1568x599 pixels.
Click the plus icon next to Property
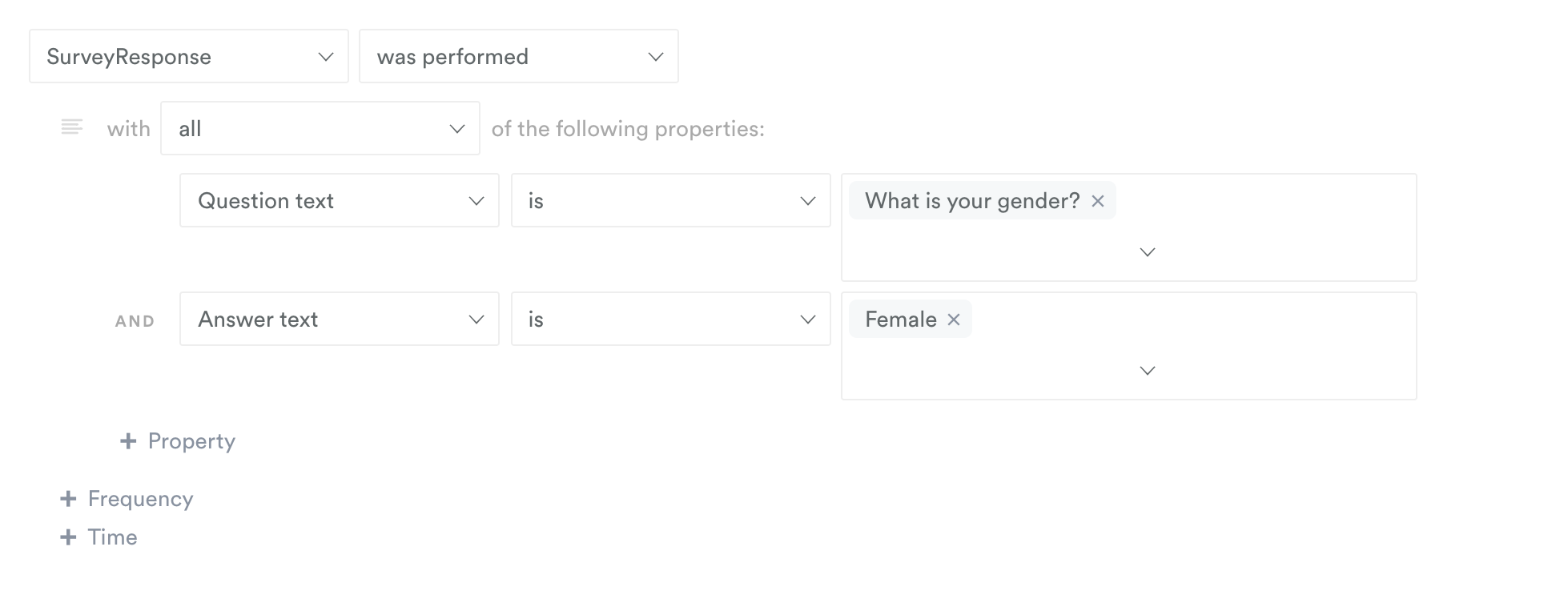click(128, 441)
